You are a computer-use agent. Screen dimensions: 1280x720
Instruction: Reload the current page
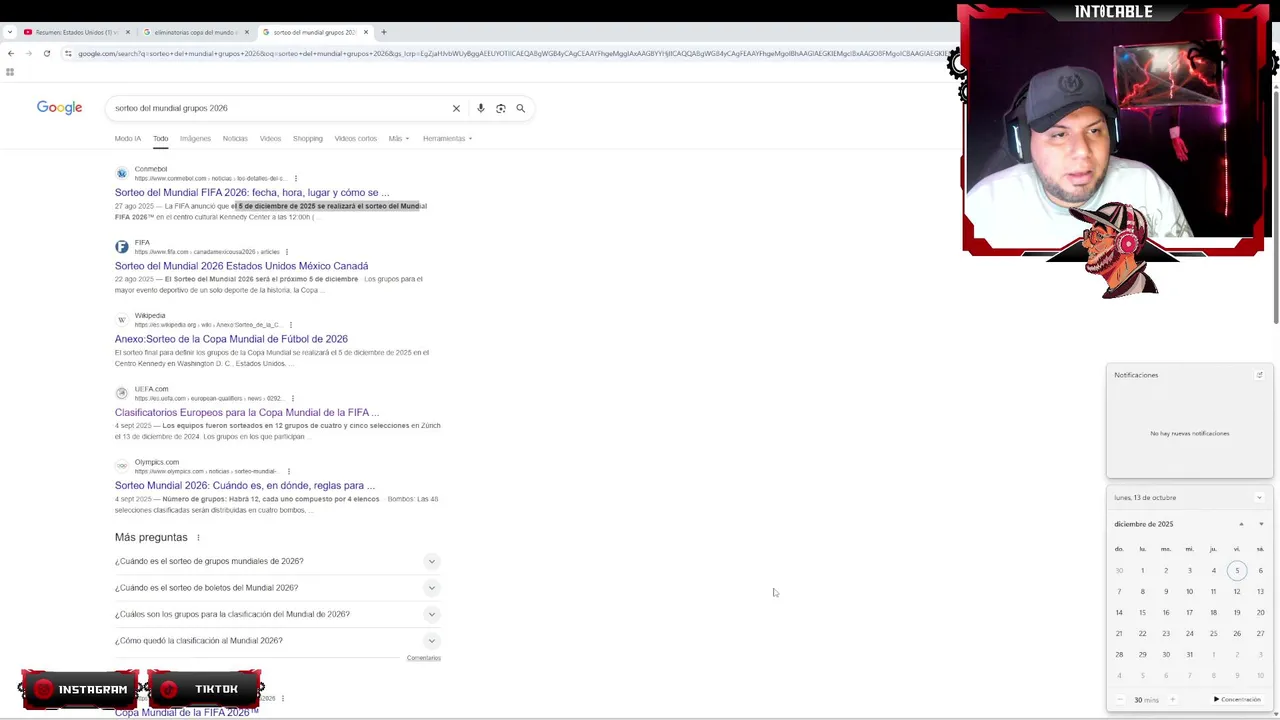(46, 53)
